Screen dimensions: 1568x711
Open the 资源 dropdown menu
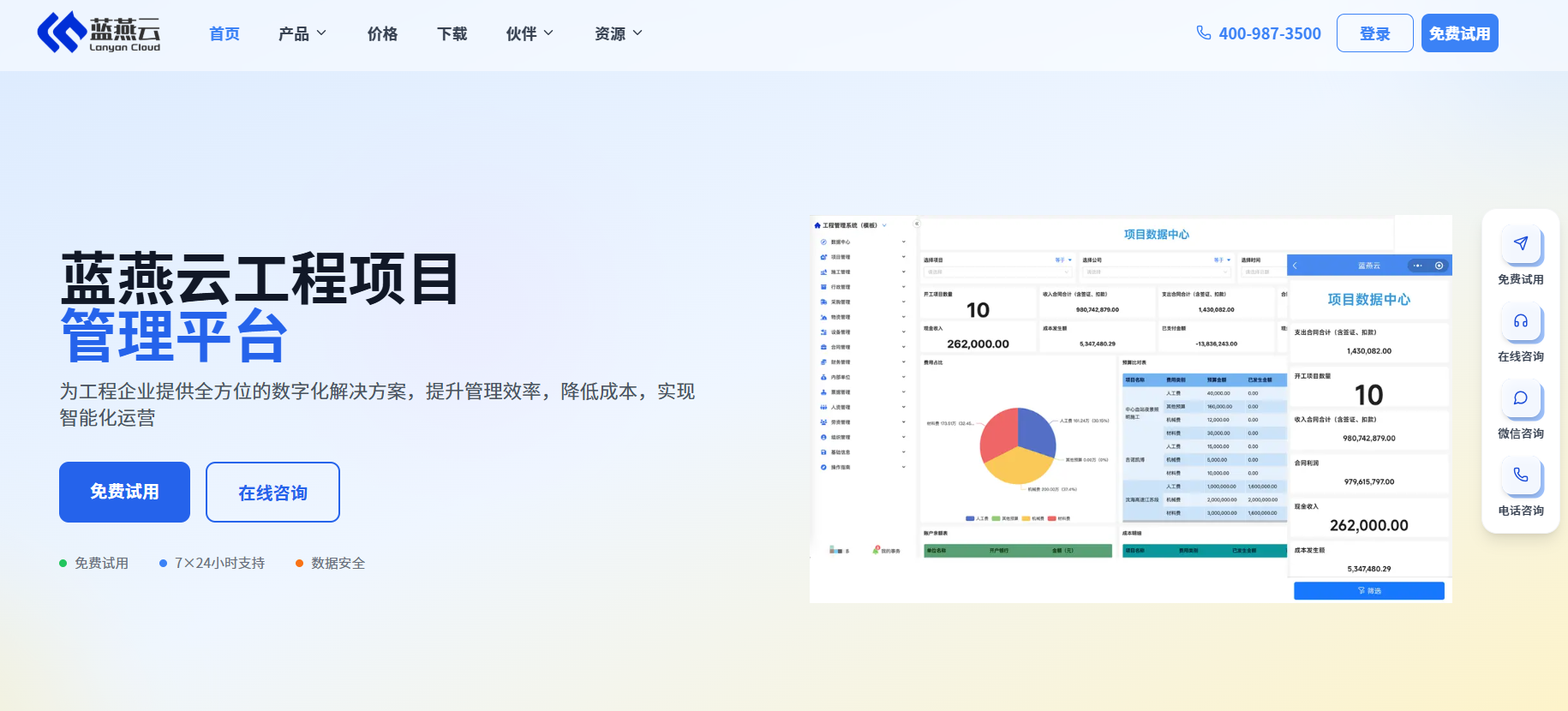[619, 33]
